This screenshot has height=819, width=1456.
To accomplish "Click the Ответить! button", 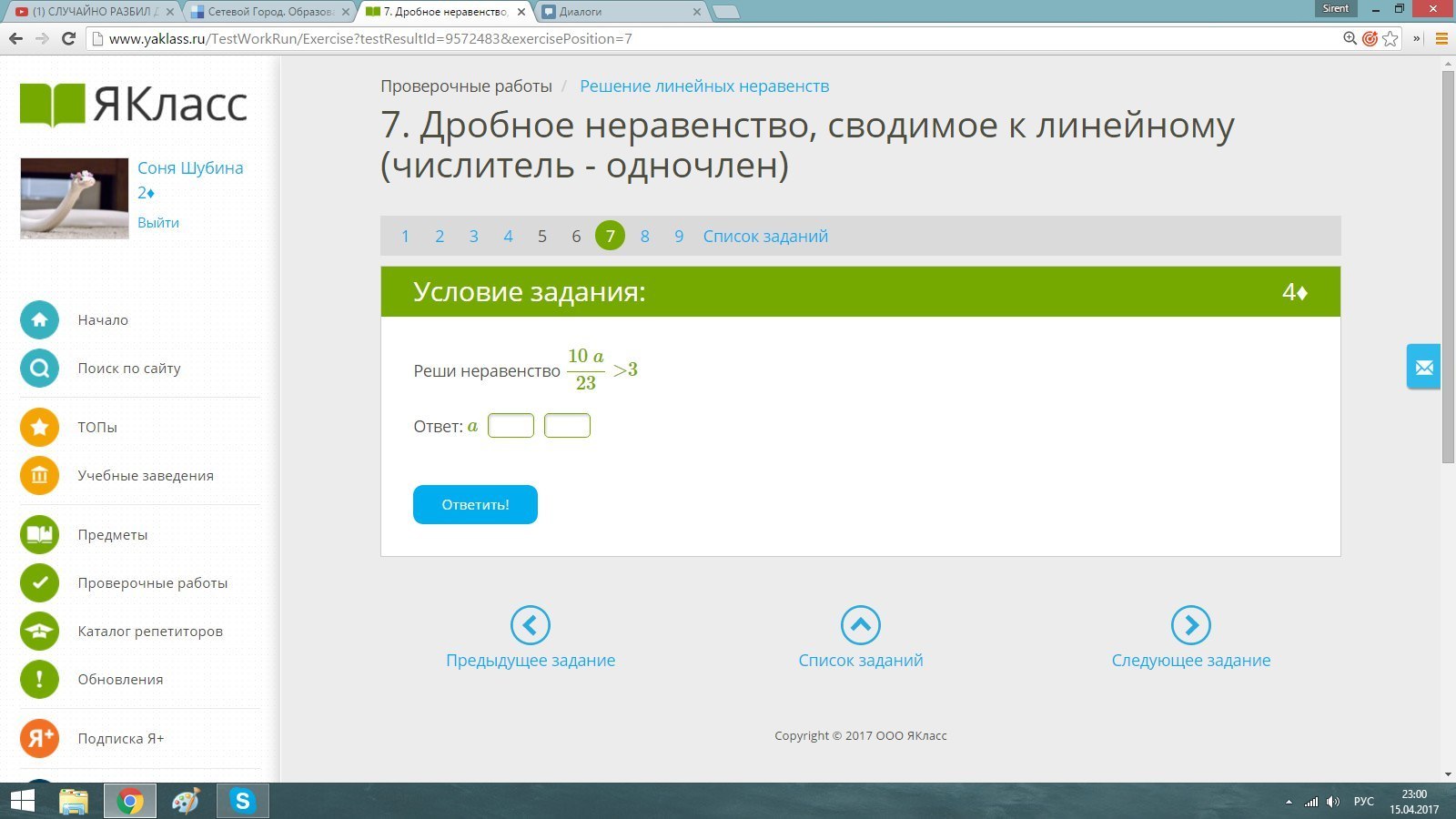I will (475, 505).
